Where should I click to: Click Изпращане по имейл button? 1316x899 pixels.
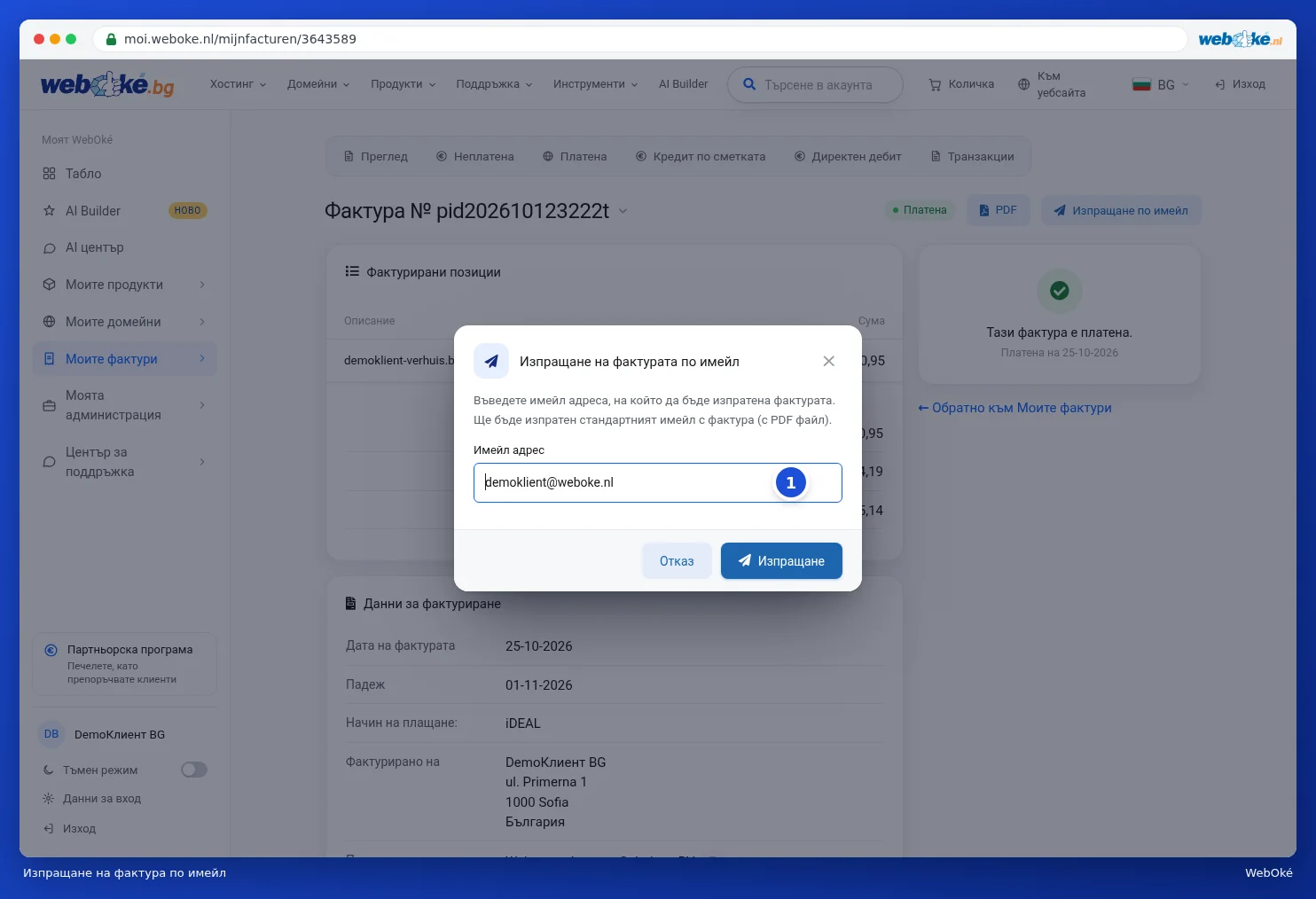click(1121, 210)
